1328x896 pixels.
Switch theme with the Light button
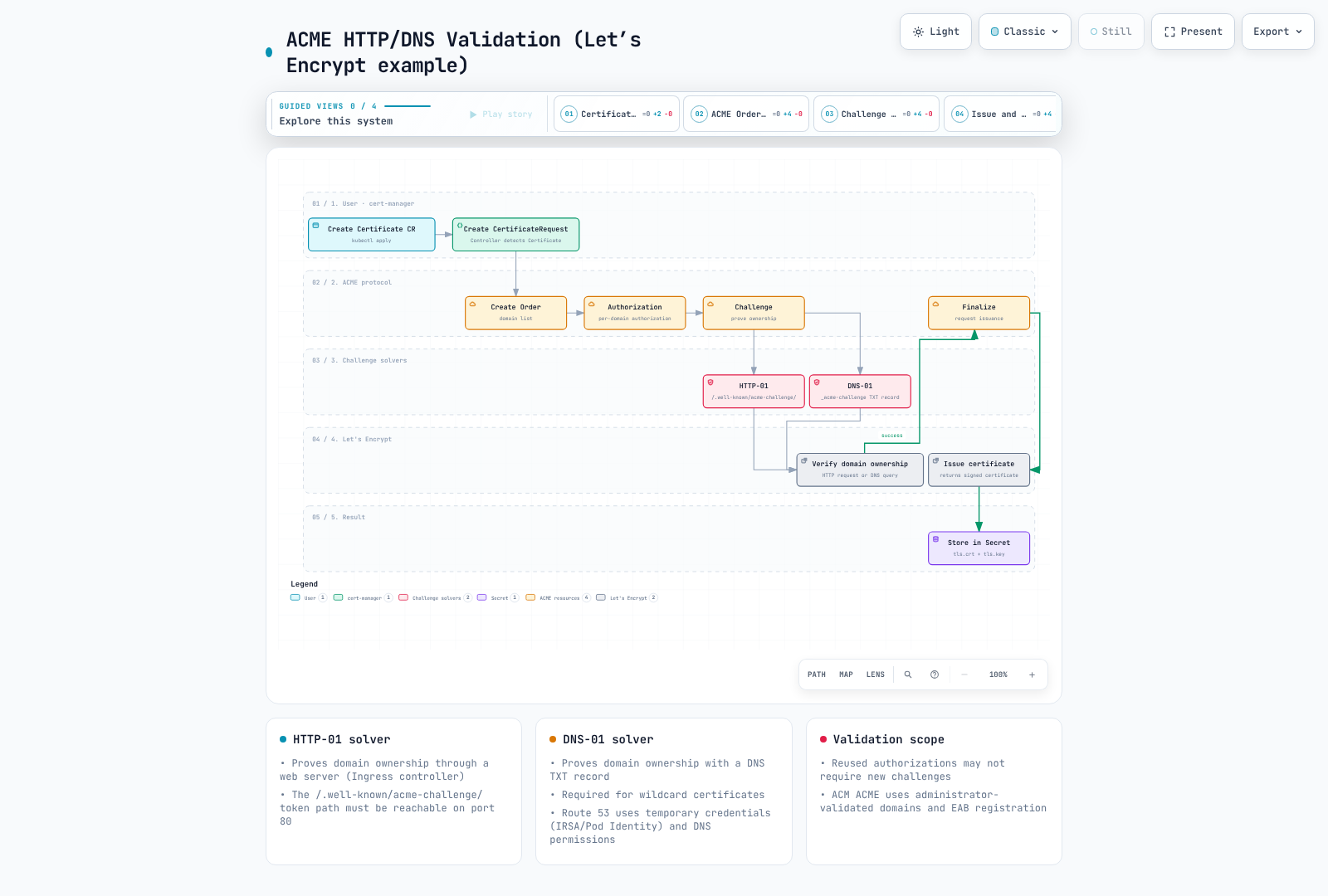point(935,32)
